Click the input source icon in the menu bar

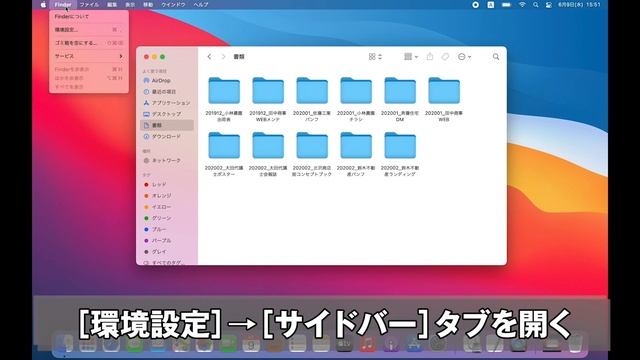point(491,4)
